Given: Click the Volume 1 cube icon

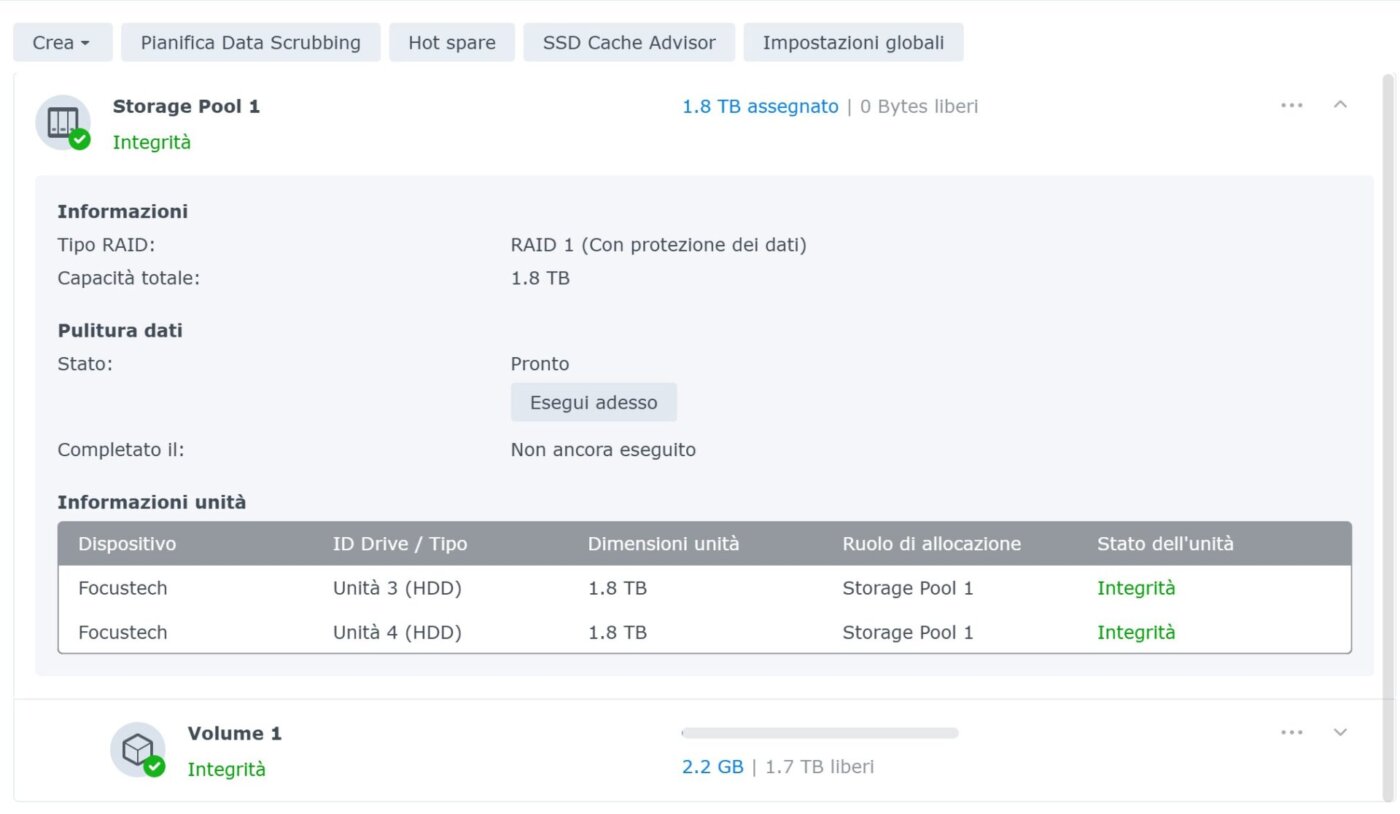Looking at the screenshot, I should [x=137, y=748].
